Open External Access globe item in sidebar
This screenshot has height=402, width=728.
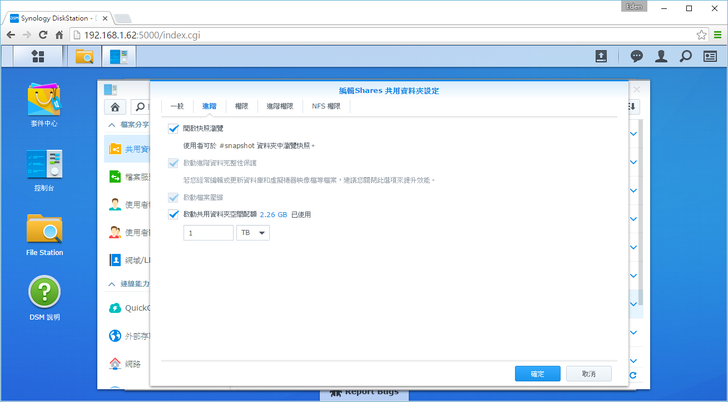(x=127, y=336)
